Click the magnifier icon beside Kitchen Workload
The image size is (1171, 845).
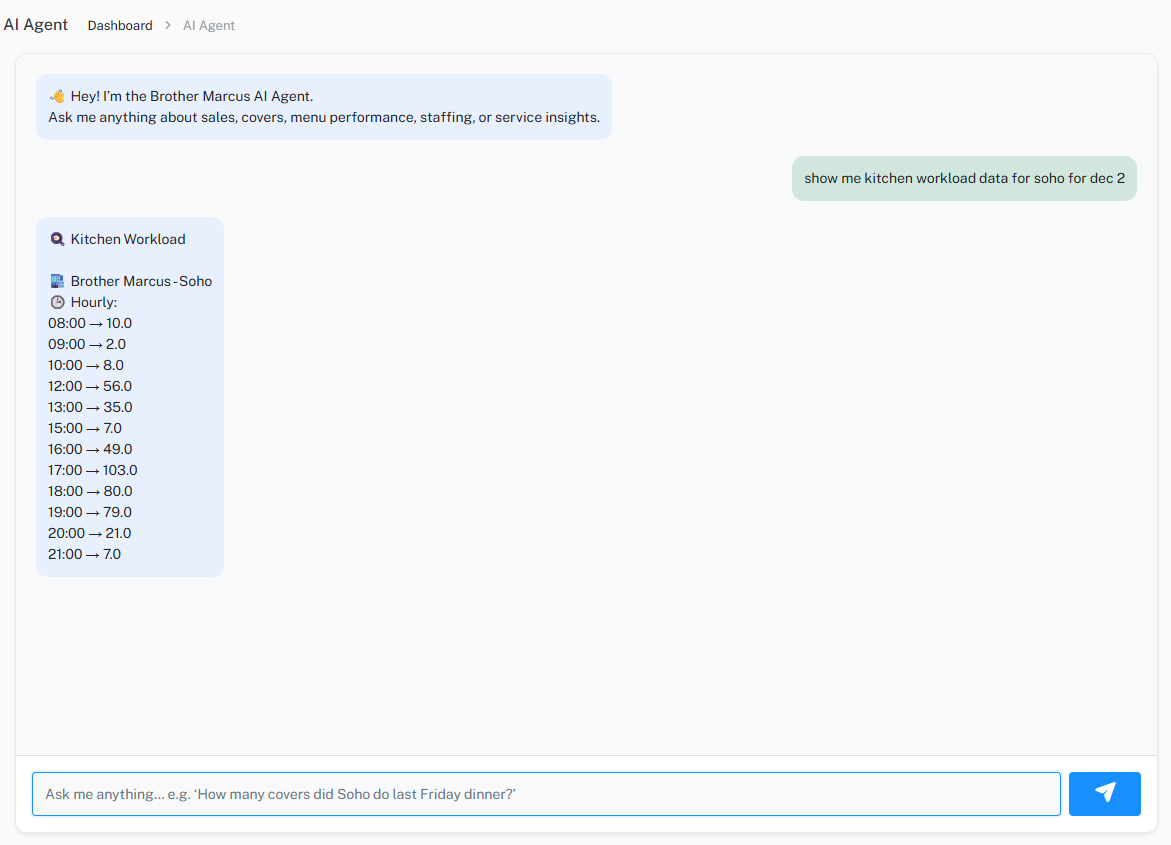click(57, 239)
